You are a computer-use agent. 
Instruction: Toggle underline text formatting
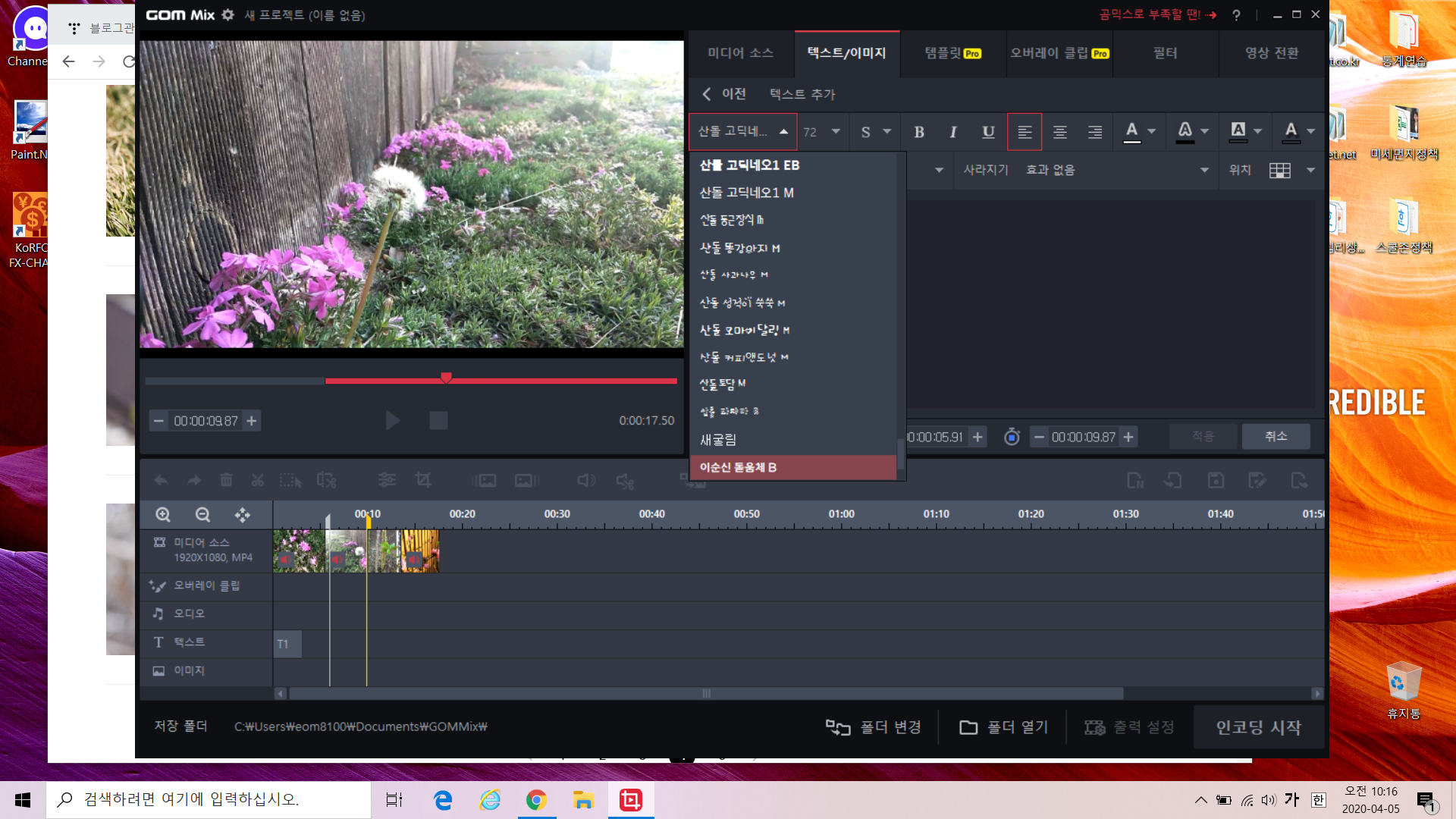(987, 132)
